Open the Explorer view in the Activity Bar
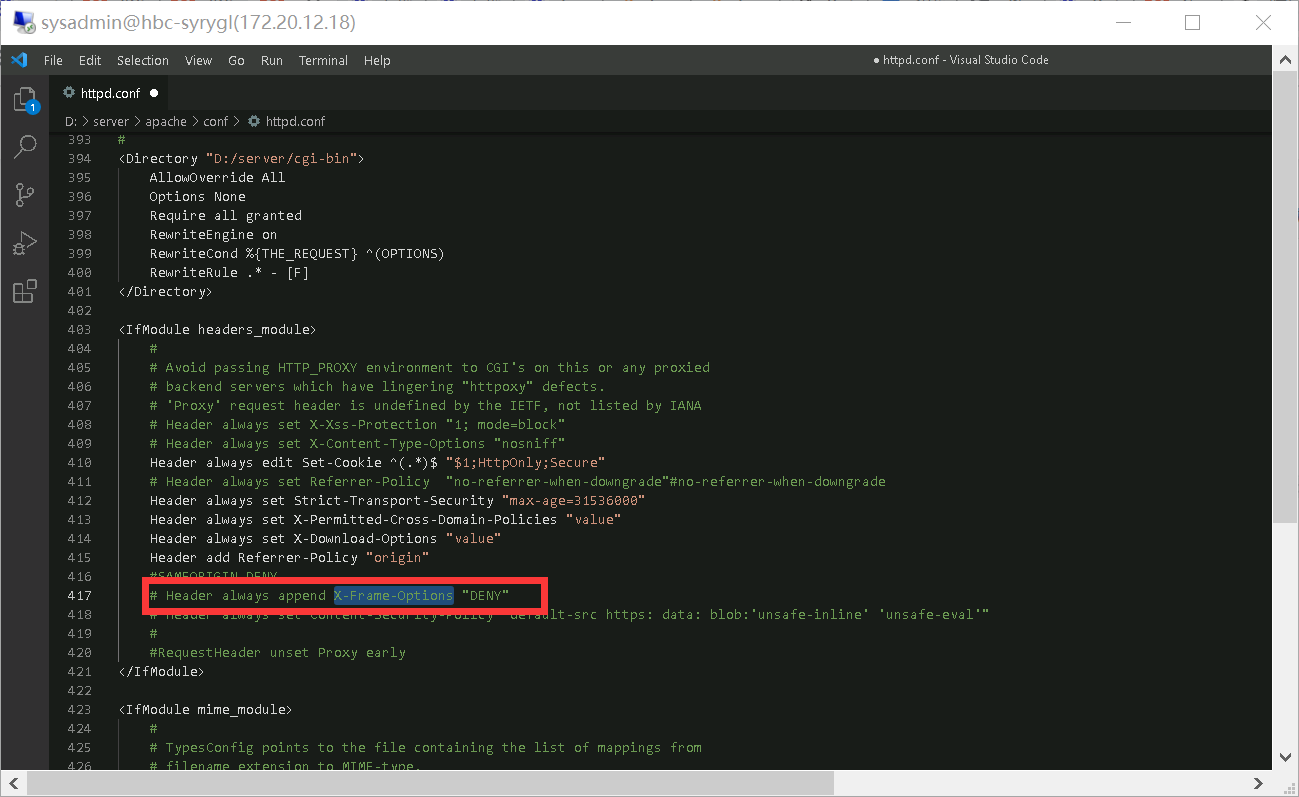The height and width of the screenshot is (797, 1299). pyautogui.click(x=24, y=97)
